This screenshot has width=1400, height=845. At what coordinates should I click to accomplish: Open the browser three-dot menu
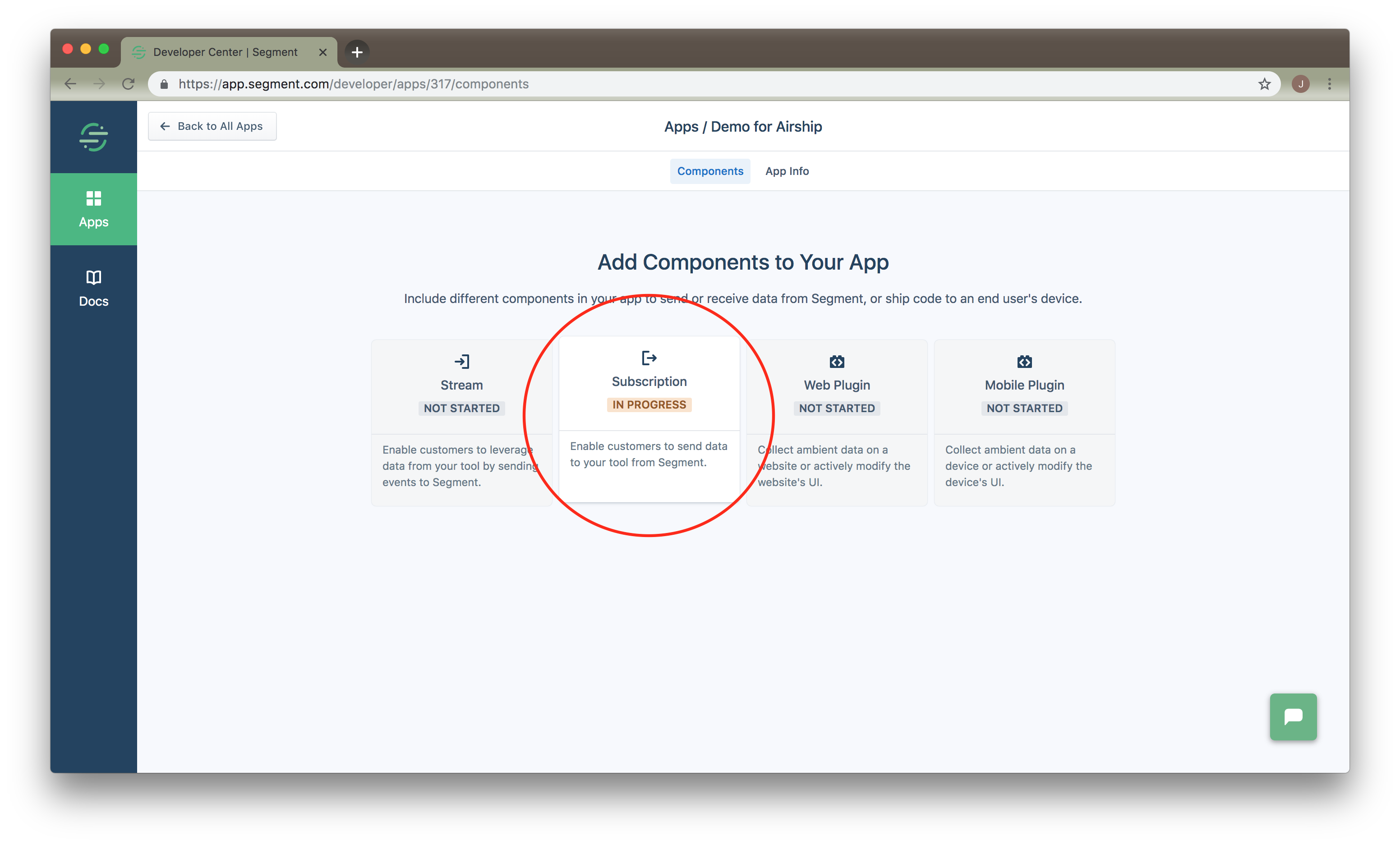click(x=1329, y=84)
